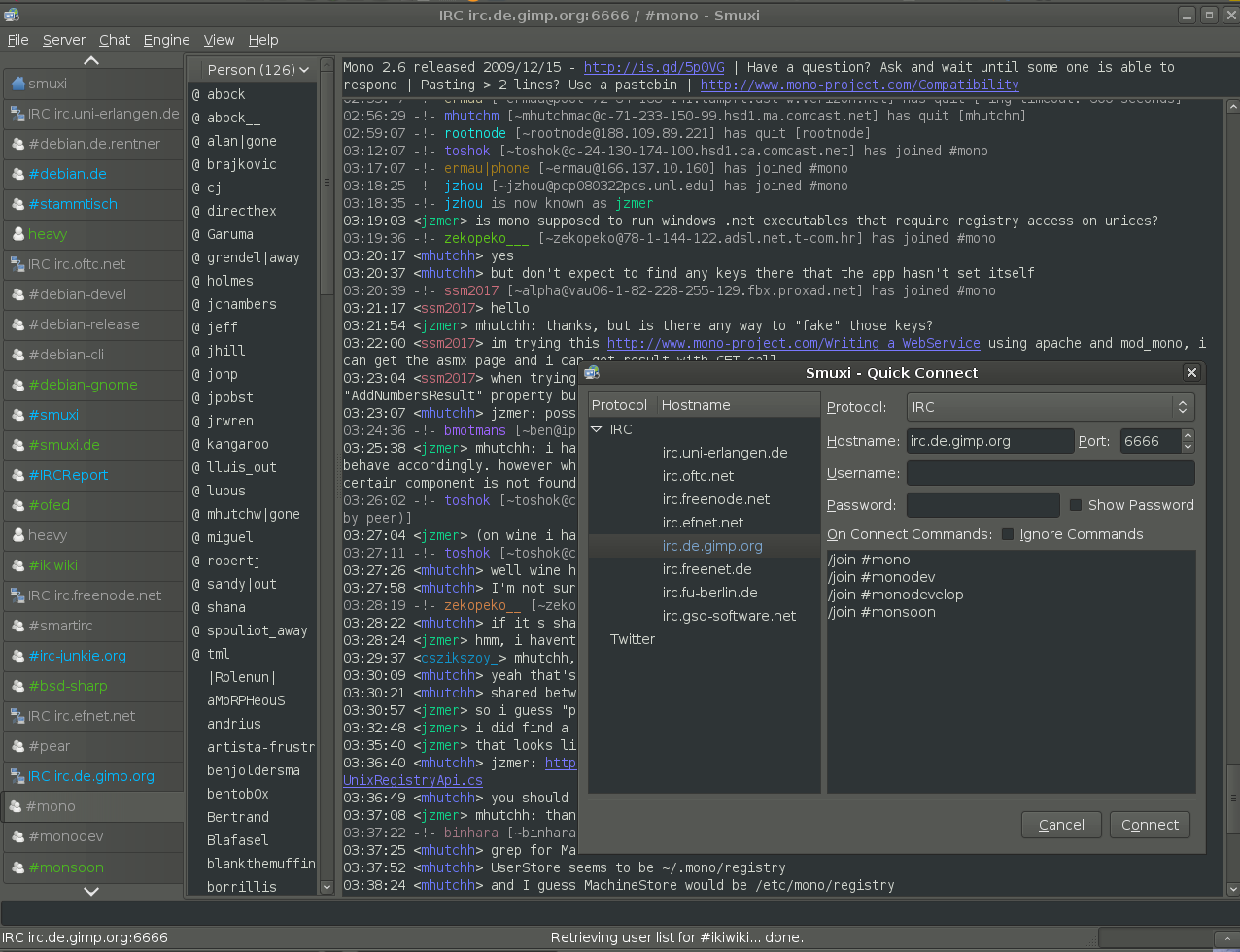Click the Cancel button in Quick Connect
This screenshot has height=952, width=1240.
pyautogui.click(x=1061, y=825)
